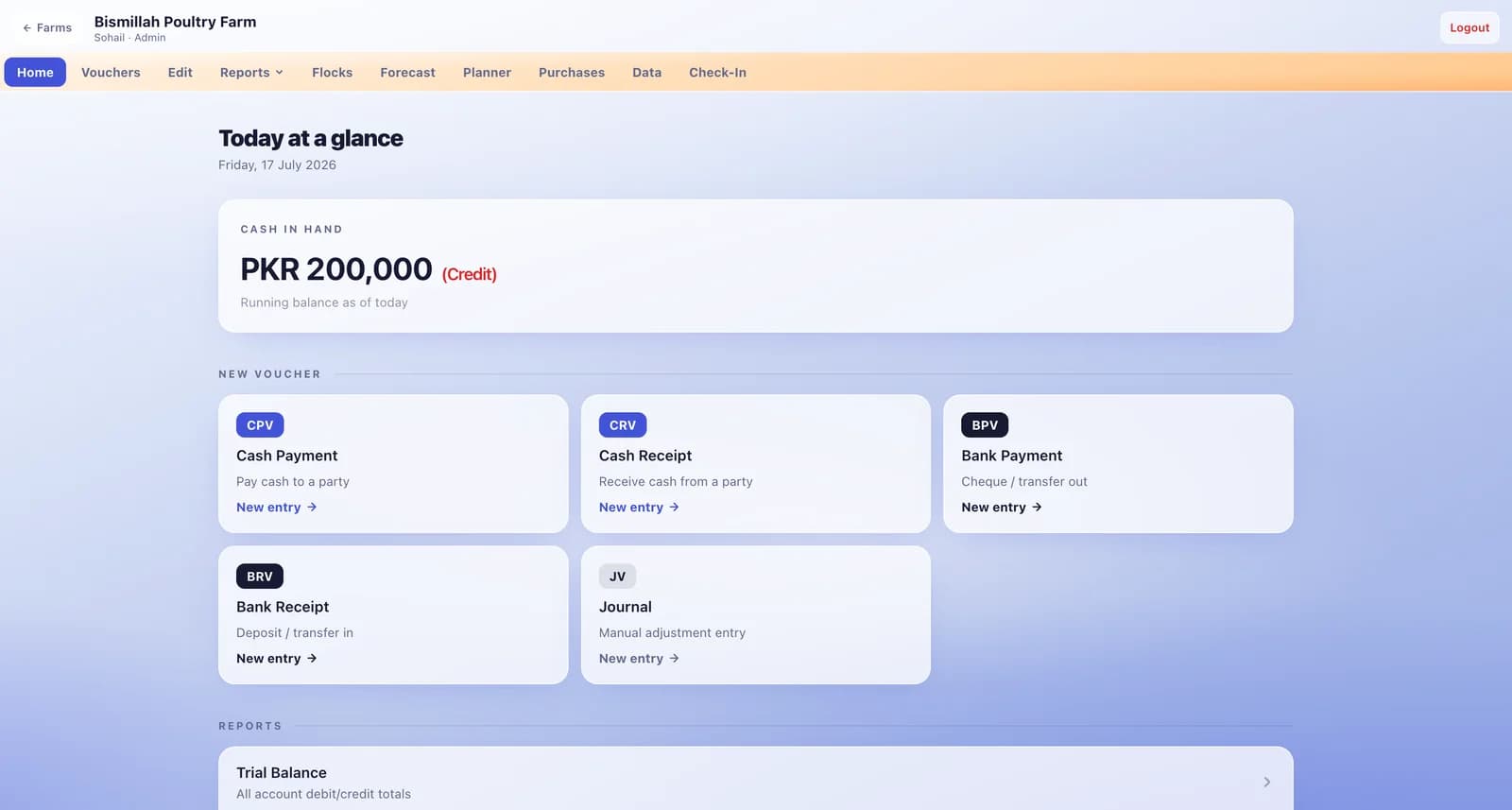Start new entry under Journal
1512x810 pixels.
point(639,659)
